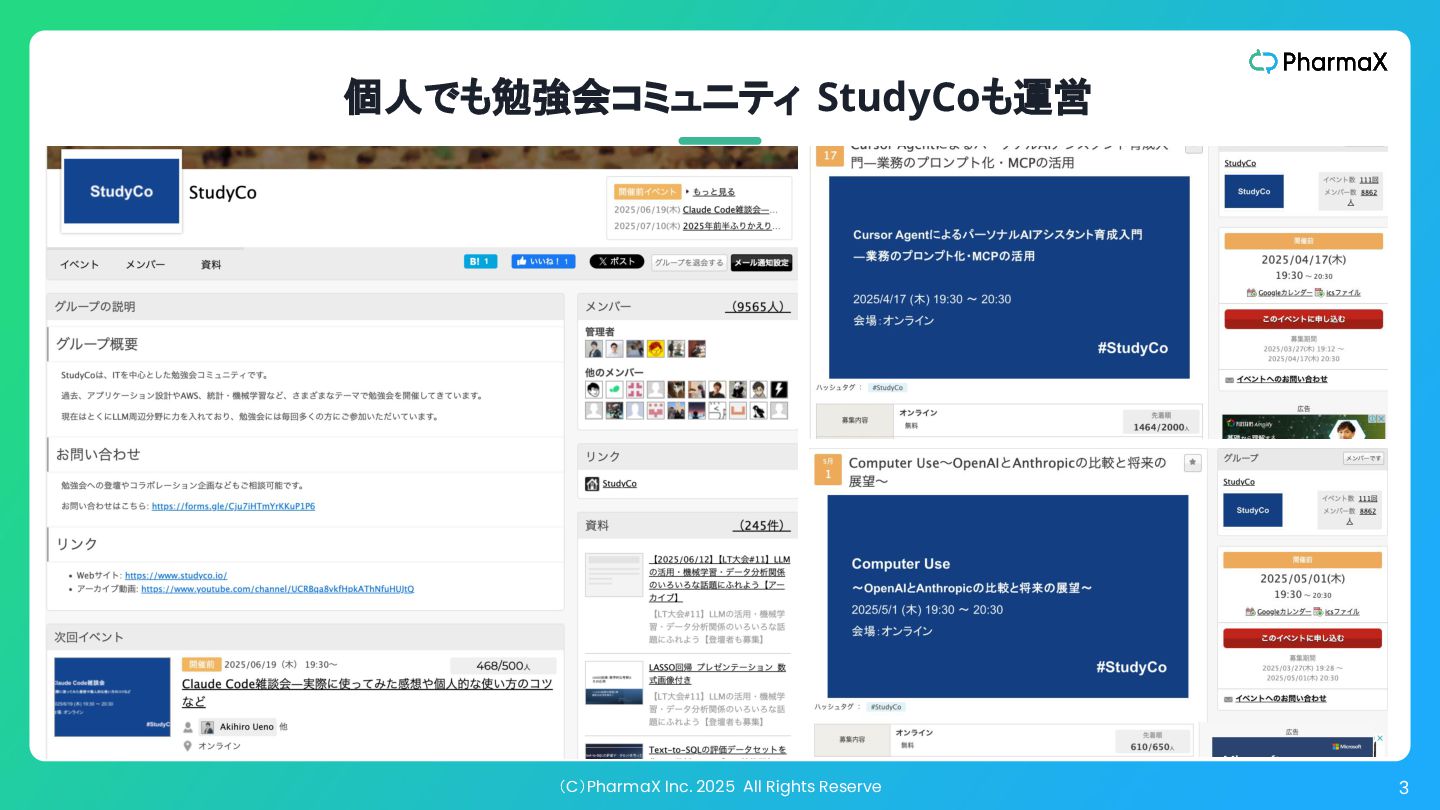1440x810 pixels.
Task: Click the Cursor Agent event banner image
Action: 1010,277
